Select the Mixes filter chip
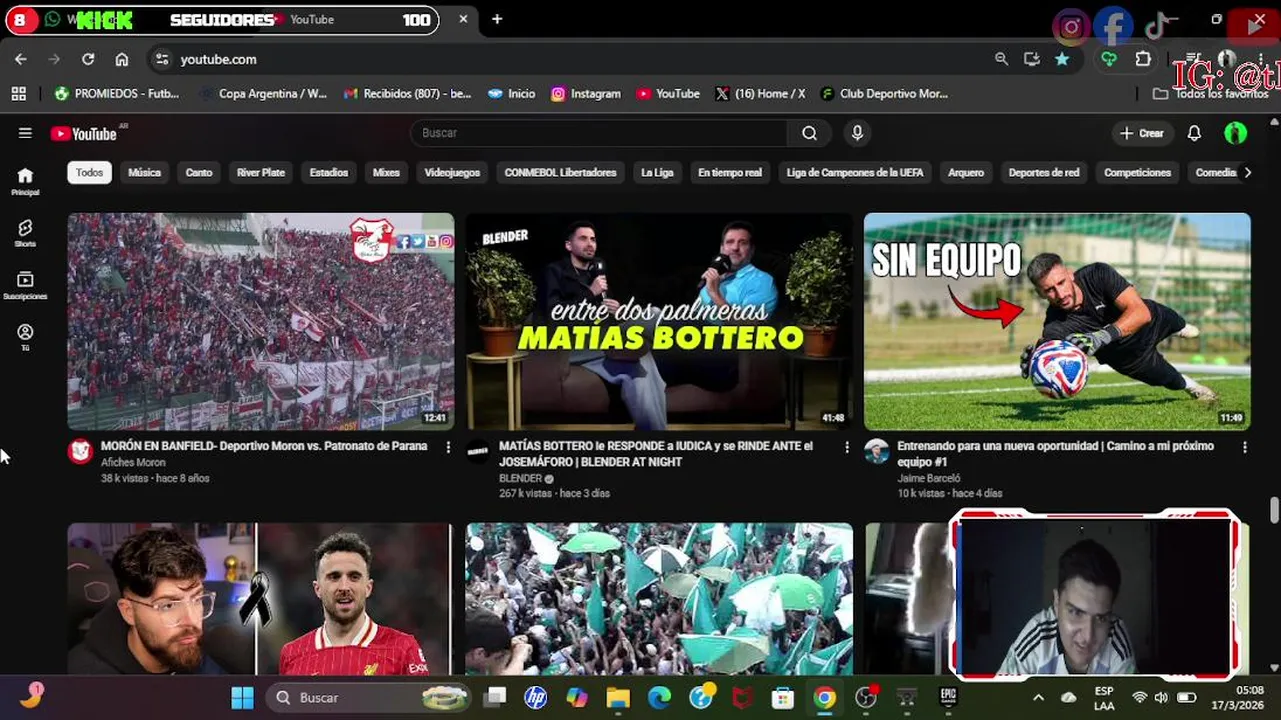Screen dimensions: 1281x720 tap(386, 172)
